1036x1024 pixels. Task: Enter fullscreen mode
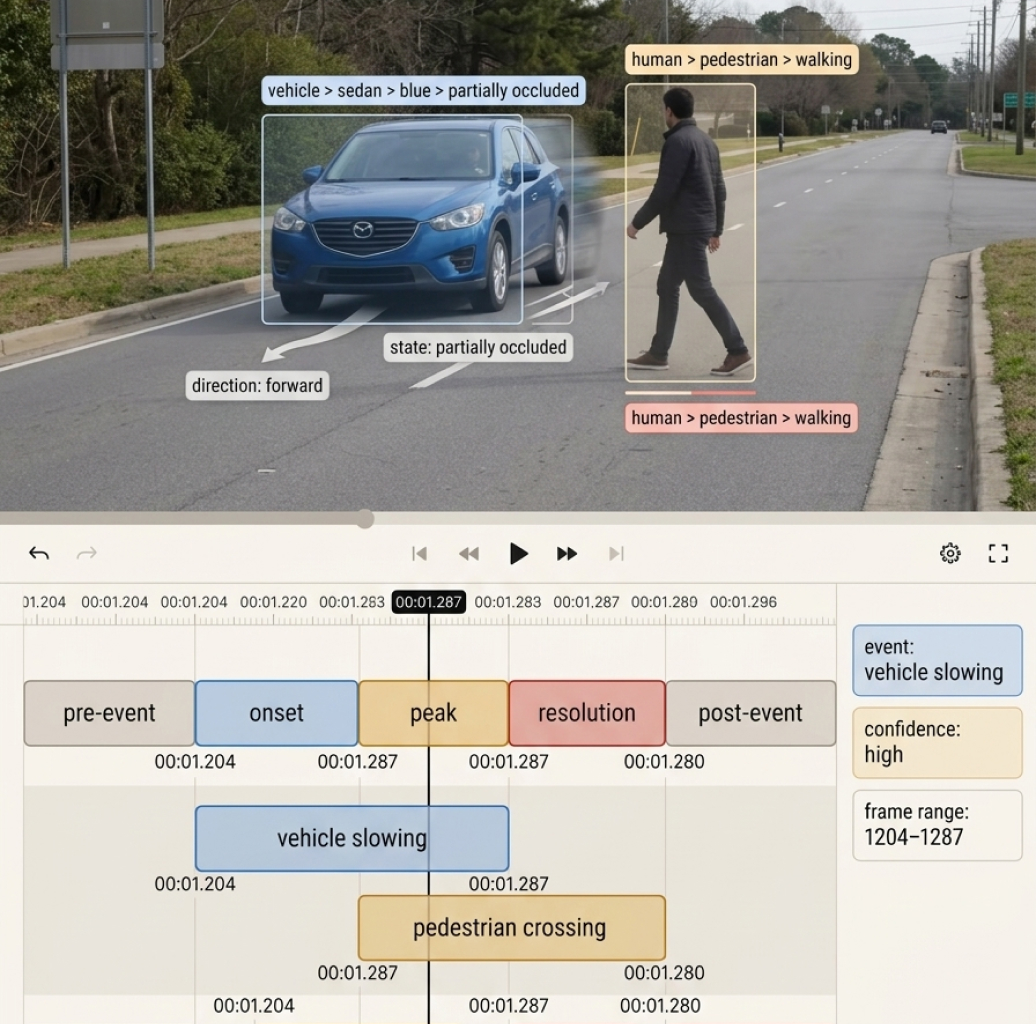pyautogui.click(x=998, y=553)
